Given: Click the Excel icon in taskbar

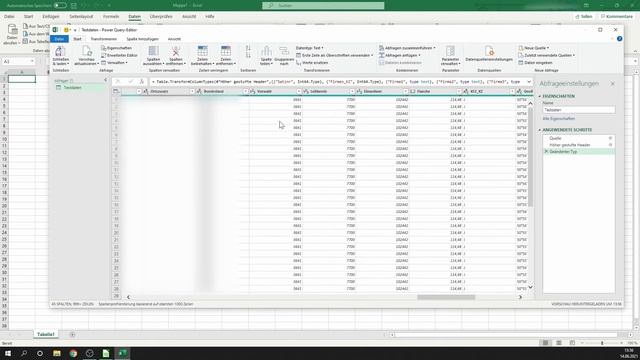Looking at the screenshot, I should point(122,353).
